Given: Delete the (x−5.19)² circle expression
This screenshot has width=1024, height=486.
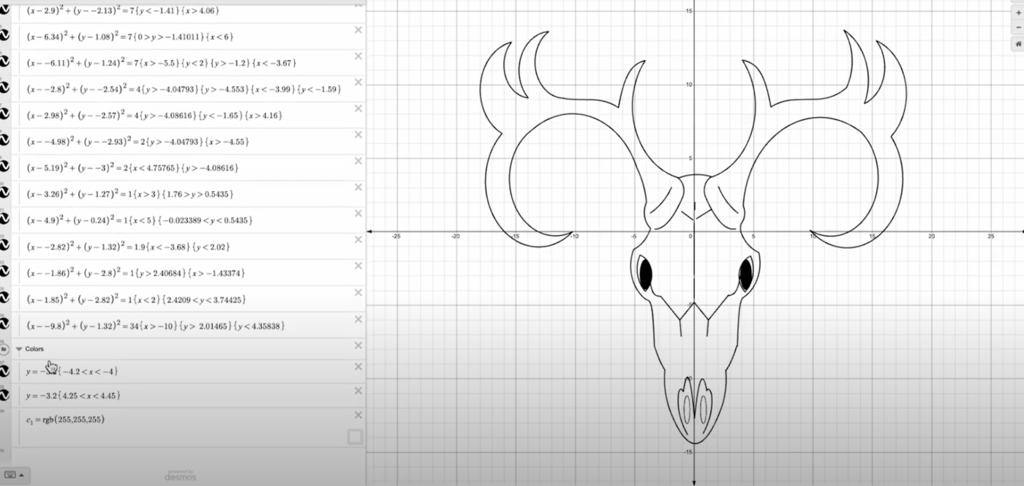Looking at the screenshot, I should [x=358, y=161].
